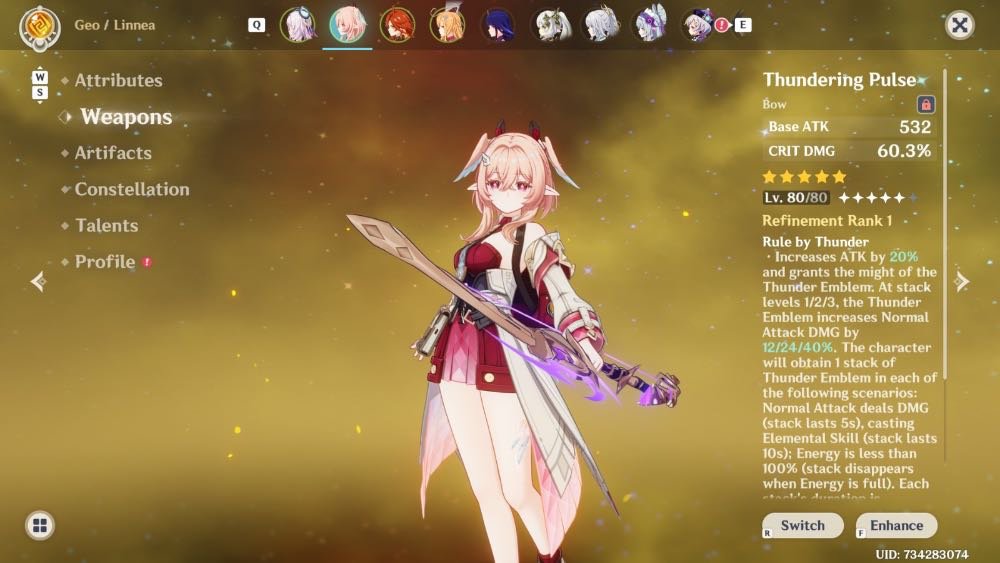This screenshot has height=563, width=1000.
Task: Select the white-haired character with green ornaments
Action: click(550, 25)
